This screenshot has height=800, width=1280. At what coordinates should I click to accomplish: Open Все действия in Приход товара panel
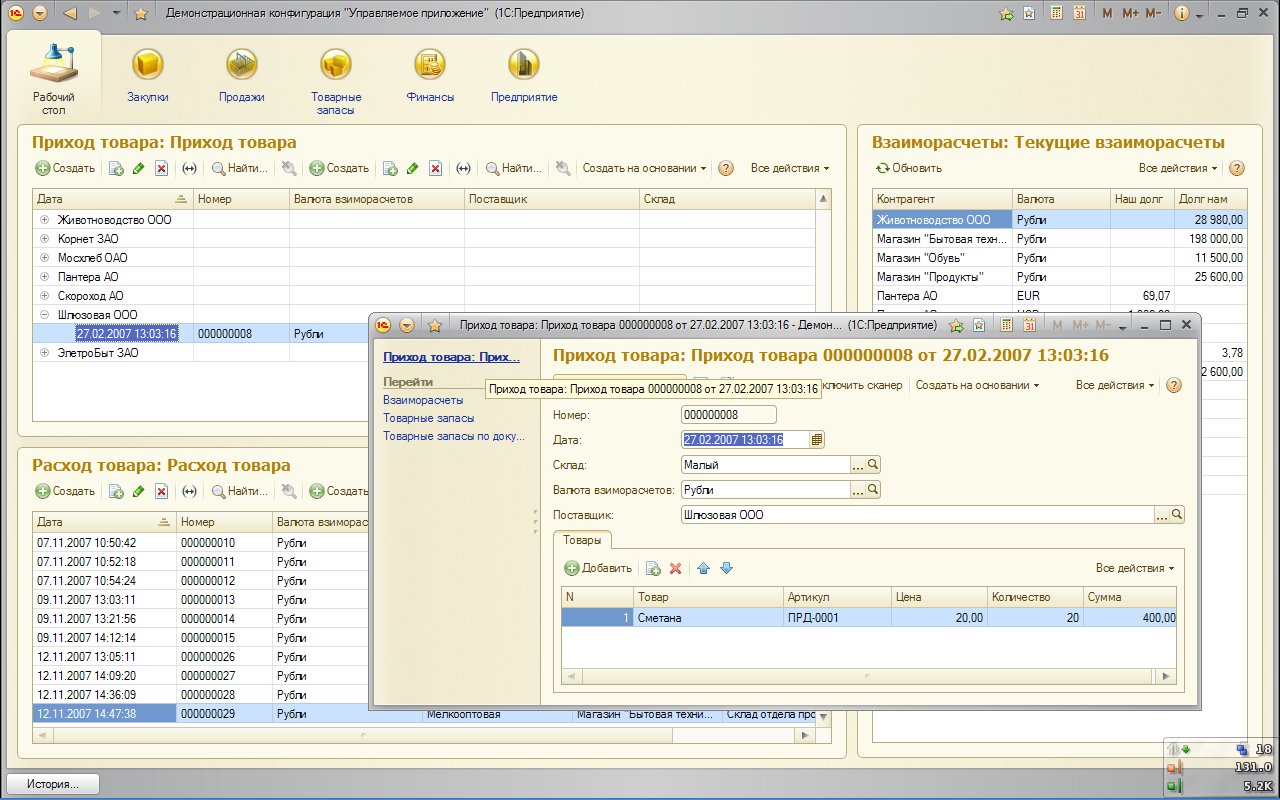[x=790, y=168]
